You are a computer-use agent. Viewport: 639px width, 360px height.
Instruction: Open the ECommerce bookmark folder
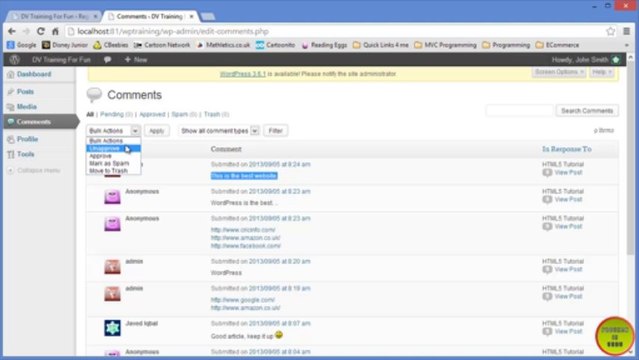pos(557,45)
